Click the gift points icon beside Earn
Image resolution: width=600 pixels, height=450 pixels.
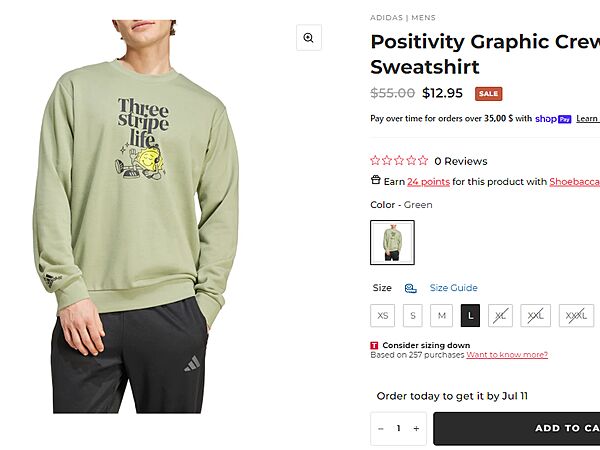[x=375, y=181]
